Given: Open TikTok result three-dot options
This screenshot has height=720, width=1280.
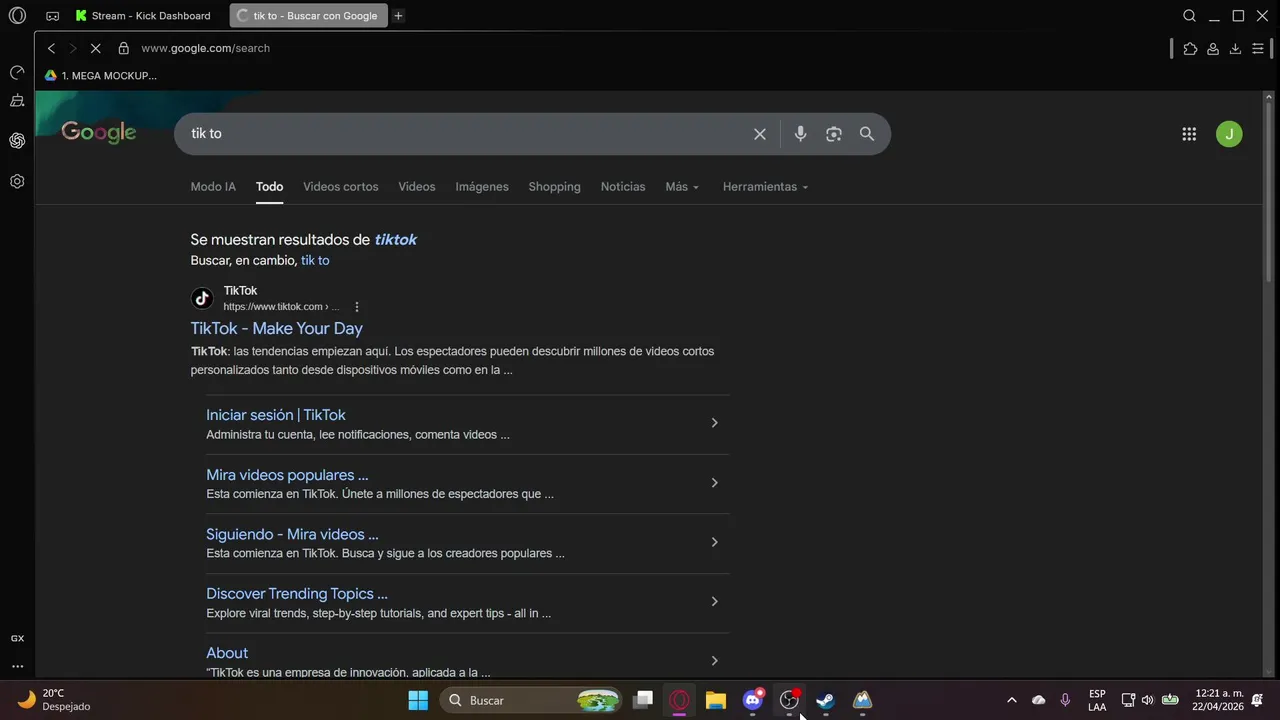Looking at the screenshot, I should pos(357,307).
